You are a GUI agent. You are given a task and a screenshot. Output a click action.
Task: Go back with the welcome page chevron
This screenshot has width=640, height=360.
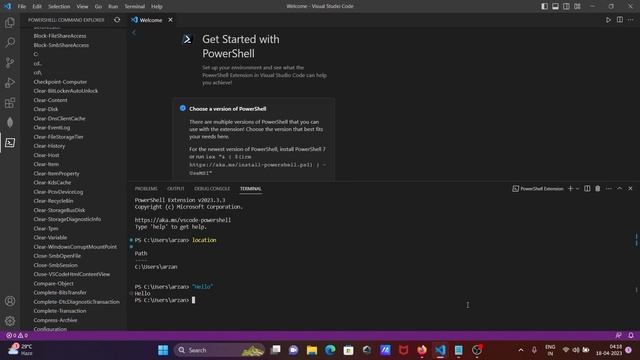134,32
